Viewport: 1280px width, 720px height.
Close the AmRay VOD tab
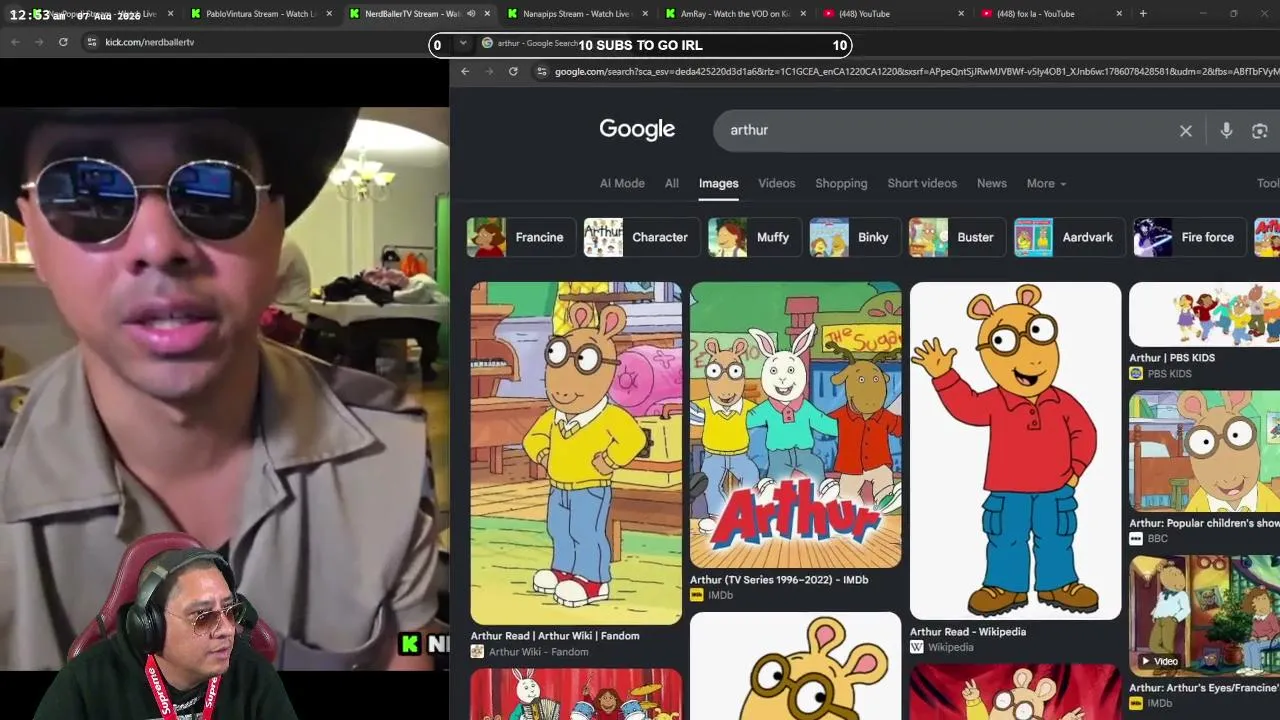803,14
